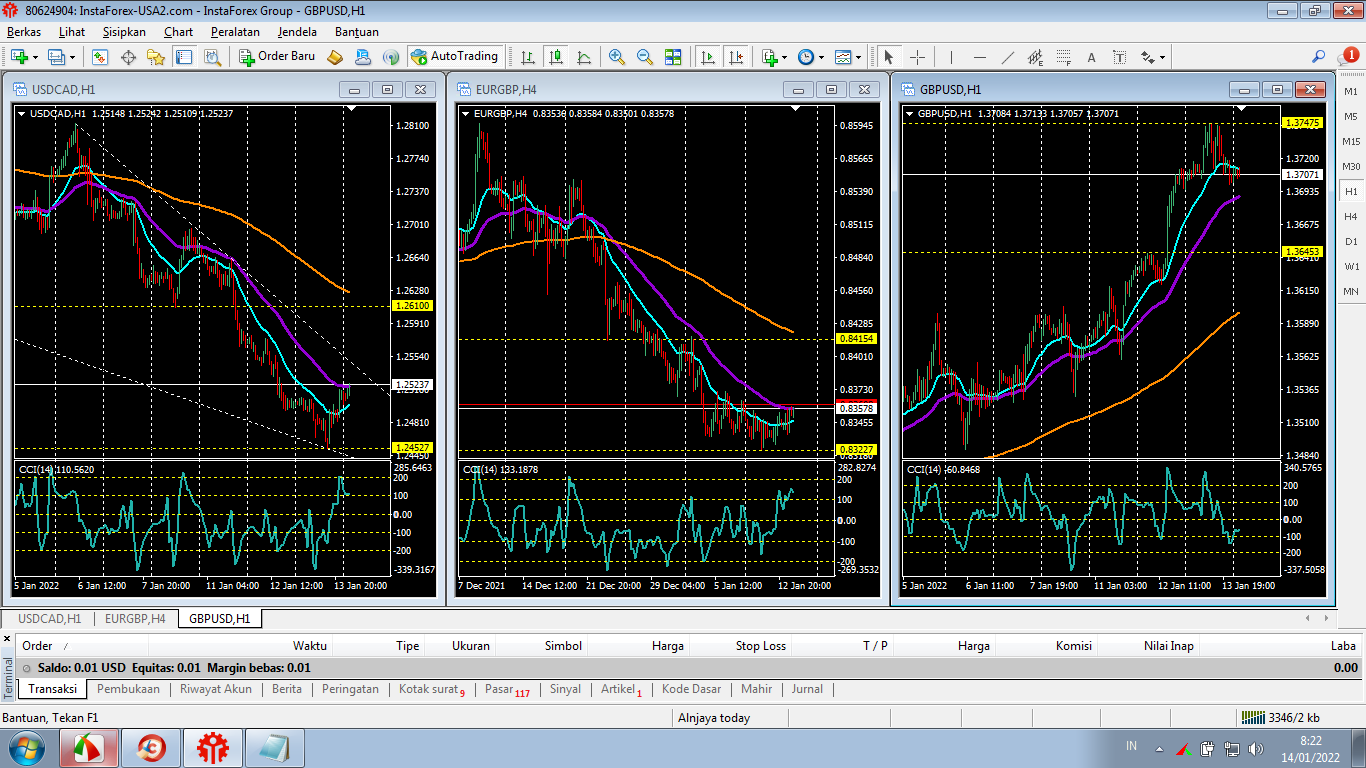Screen dimensions: 1366x768
Task: Zoom in on the chart
Action: (x=617, y=57)
